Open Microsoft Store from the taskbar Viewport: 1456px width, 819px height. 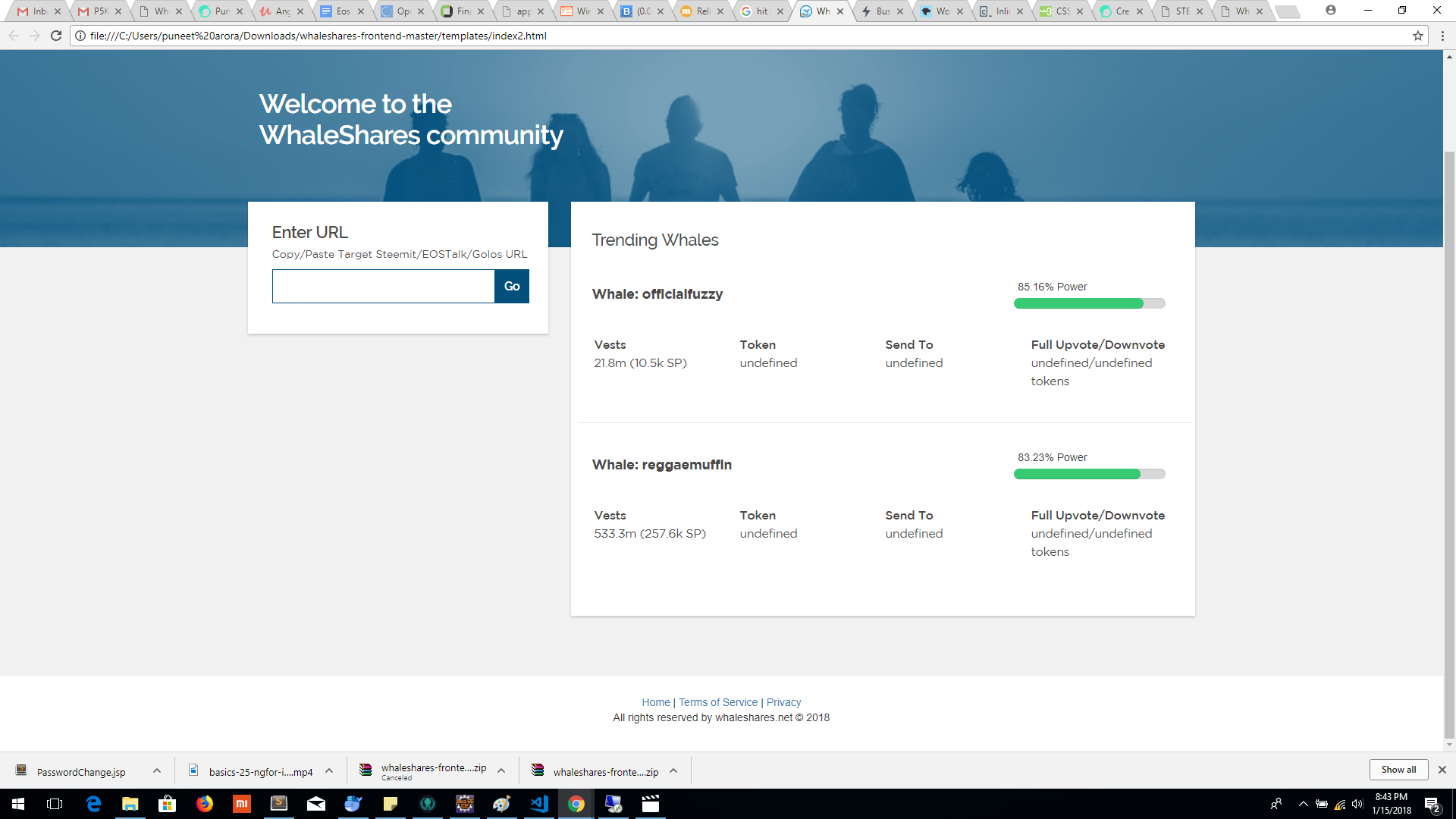167,804
